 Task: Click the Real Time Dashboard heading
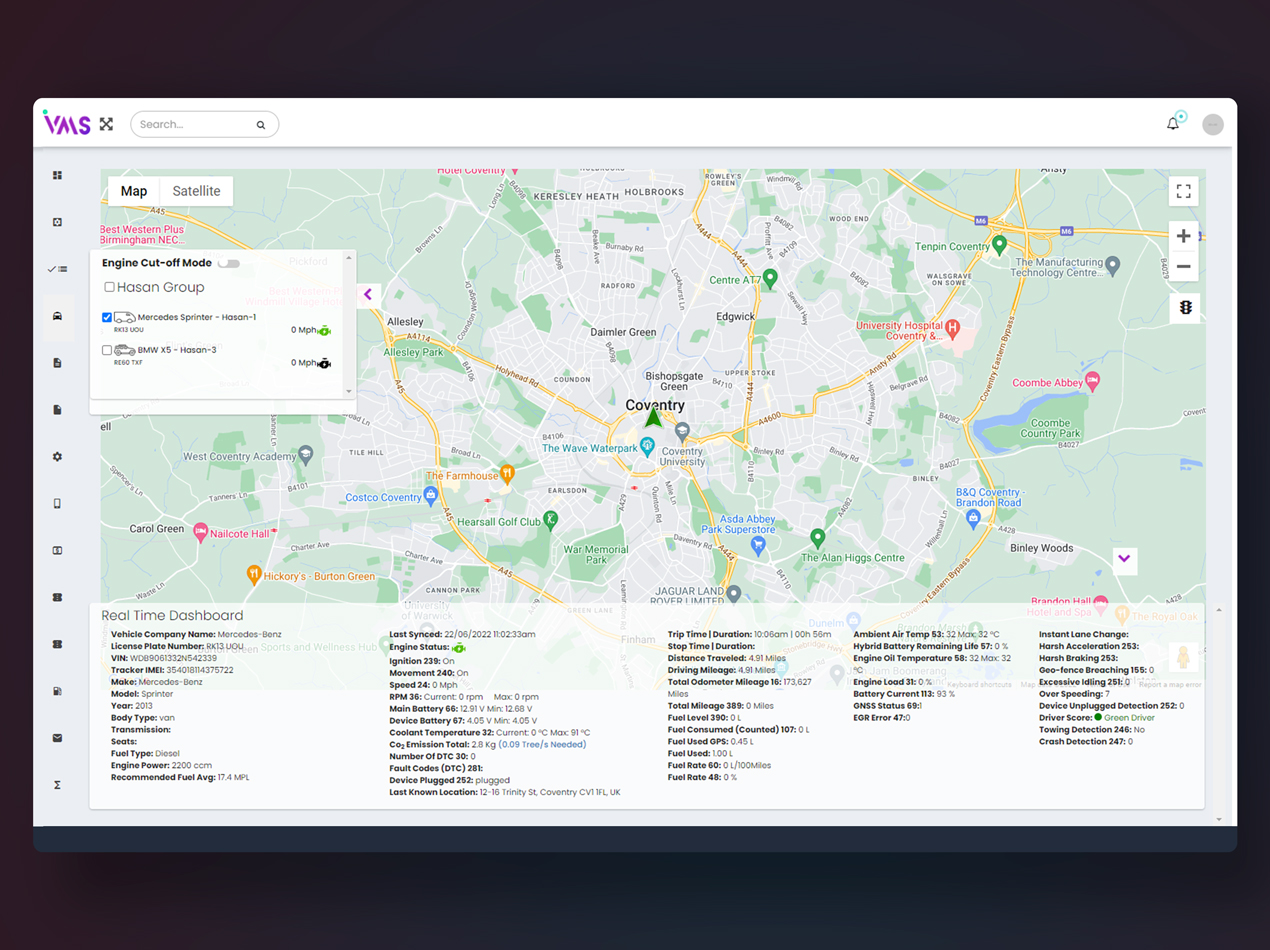coord(172,616)
